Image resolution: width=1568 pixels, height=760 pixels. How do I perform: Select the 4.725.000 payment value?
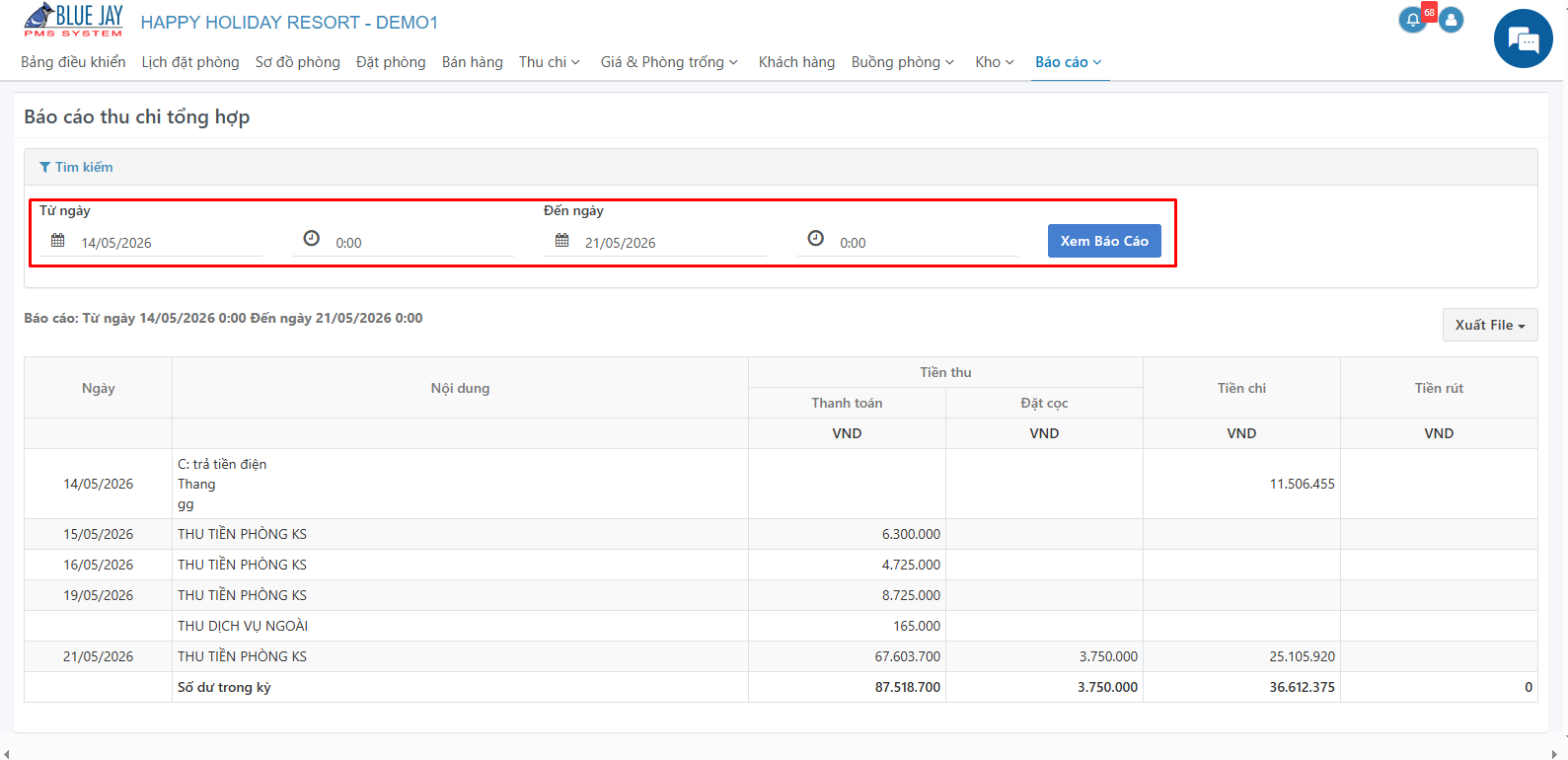click(911, 565)
